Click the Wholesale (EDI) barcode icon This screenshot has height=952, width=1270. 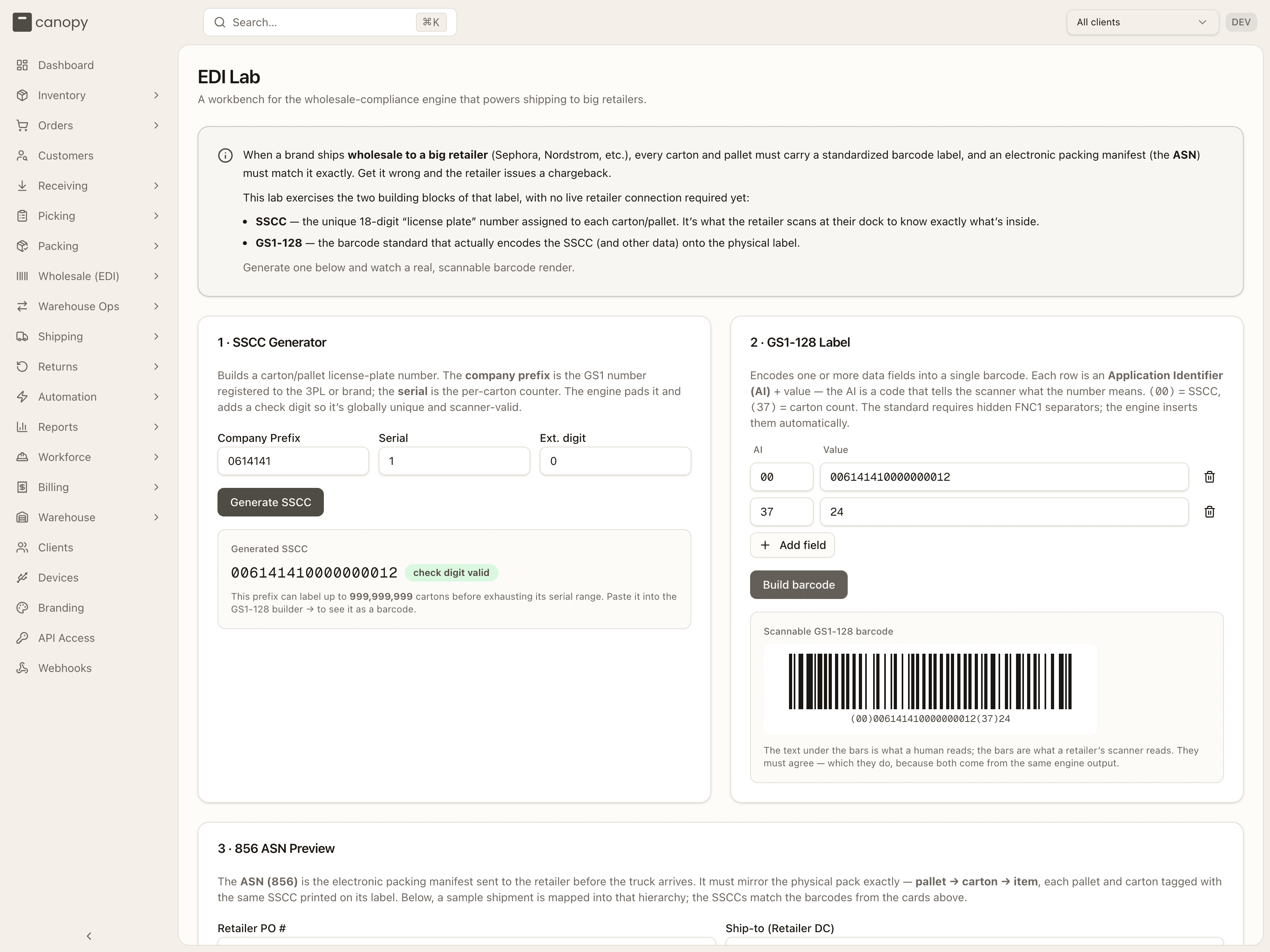(x=22, y=276)
